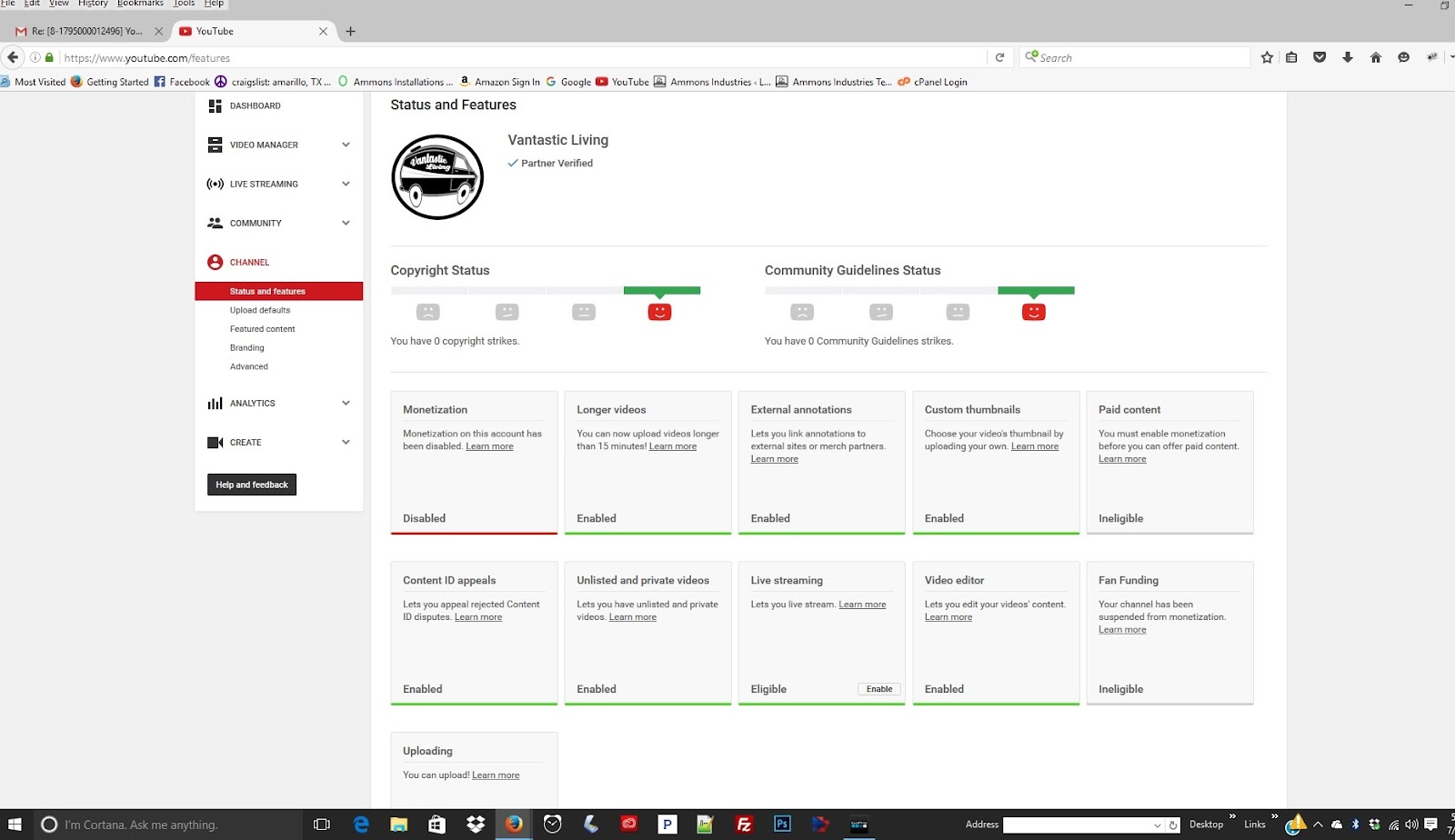
Task: Click Learn more in Uploading card
Action: 496,775
